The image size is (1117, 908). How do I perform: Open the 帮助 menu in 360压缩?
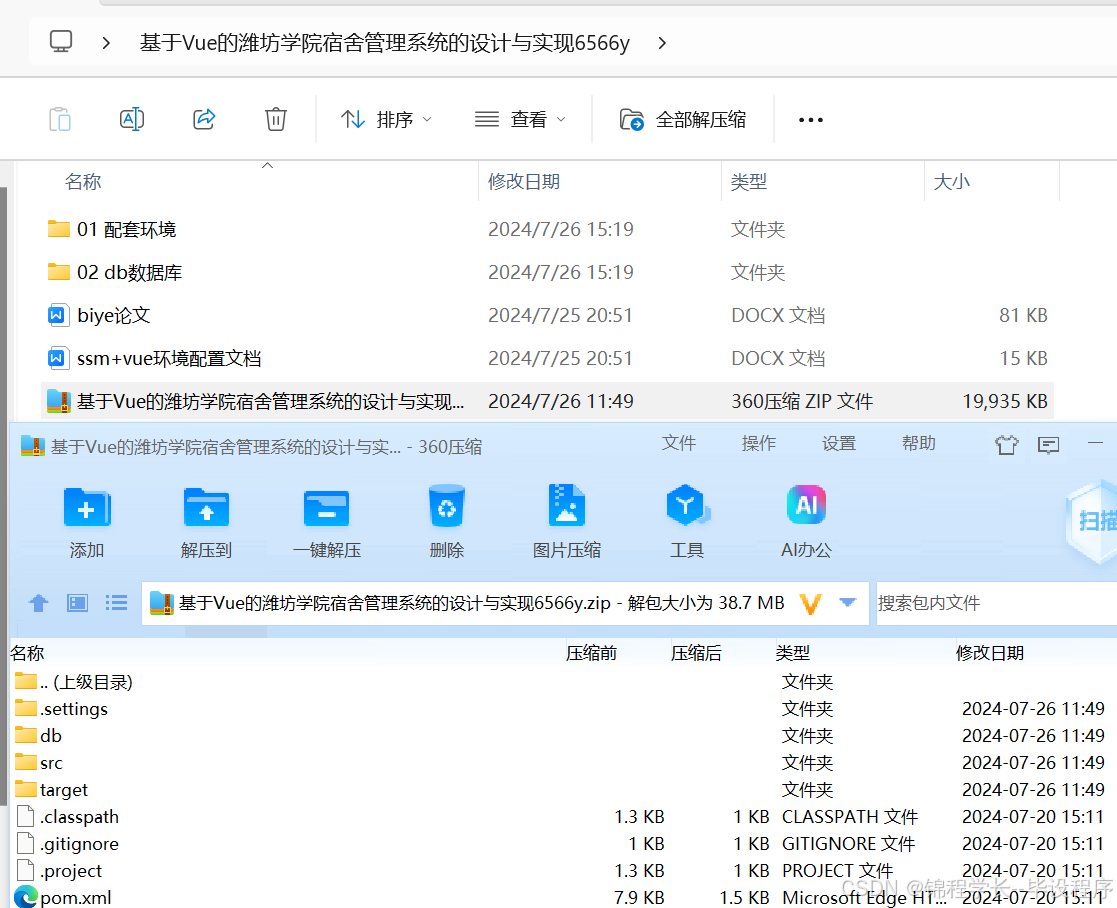pos(918,443)
